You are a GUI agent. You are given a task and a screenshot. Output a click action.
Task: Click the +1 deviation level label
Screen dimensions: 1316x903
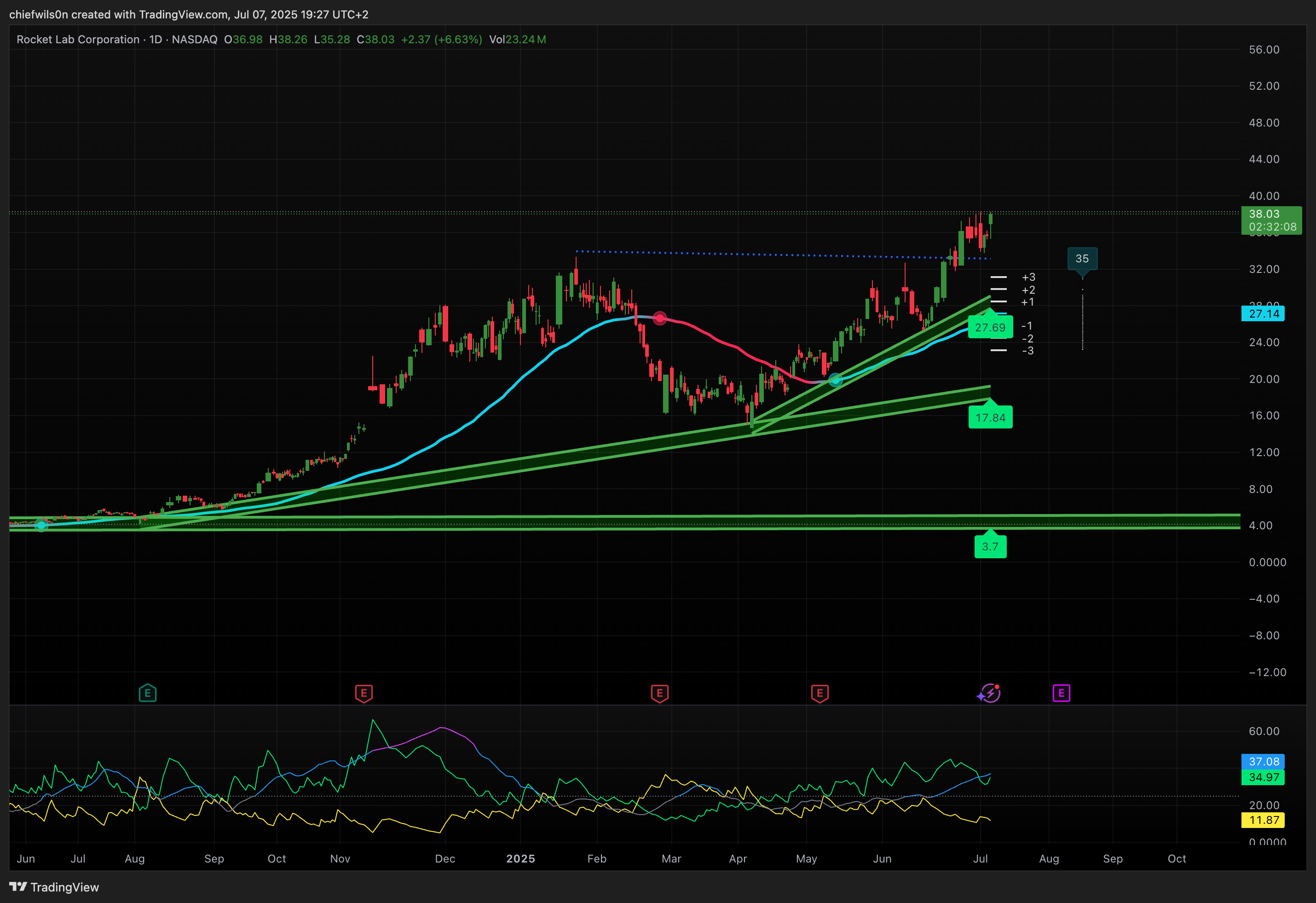pos(1028,302)
